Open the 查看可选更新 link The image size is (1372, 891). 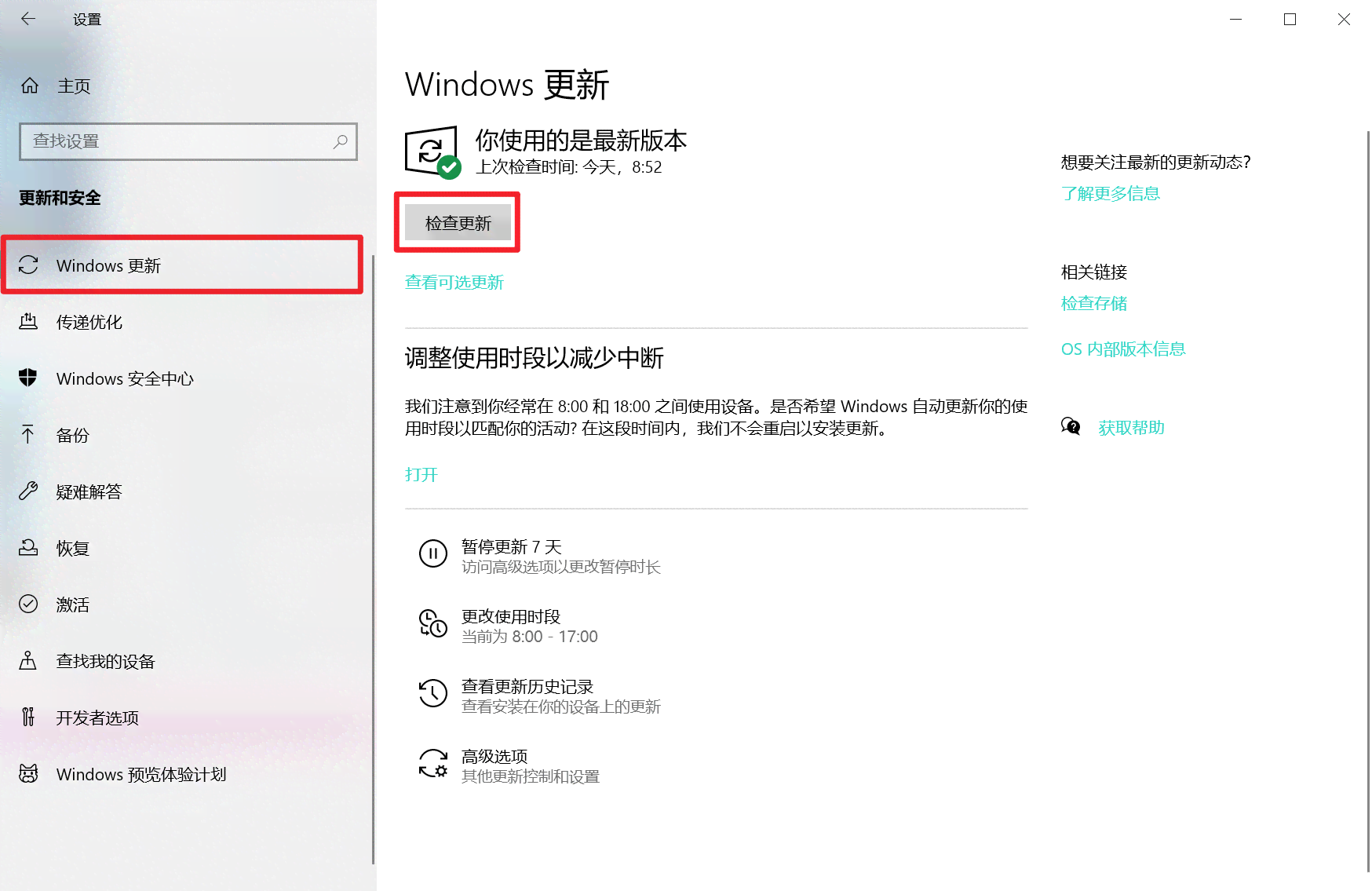[454, 283]
